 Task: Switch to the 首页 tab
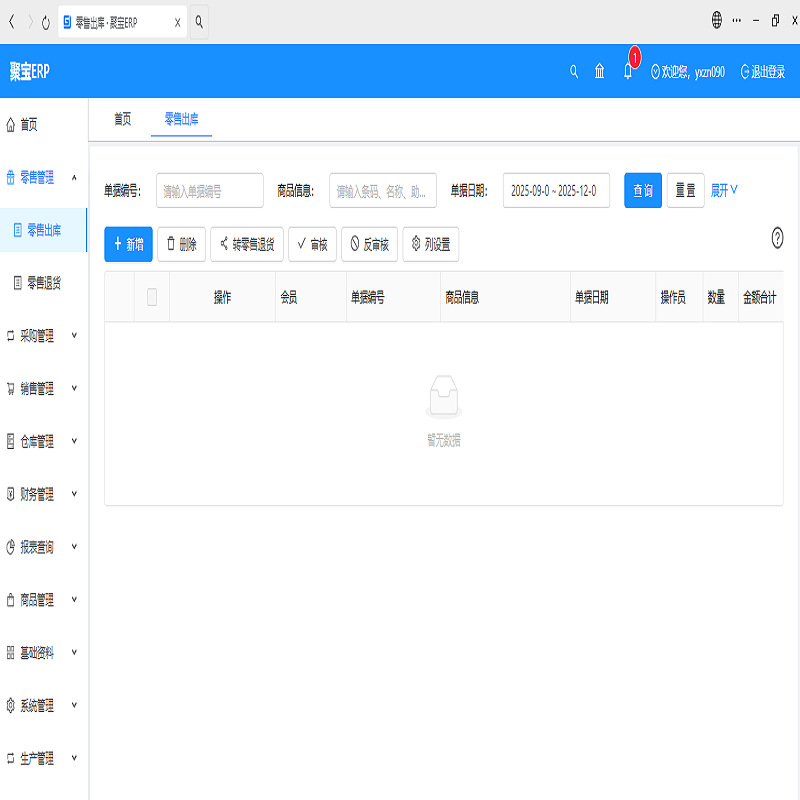tap(120, 118)
